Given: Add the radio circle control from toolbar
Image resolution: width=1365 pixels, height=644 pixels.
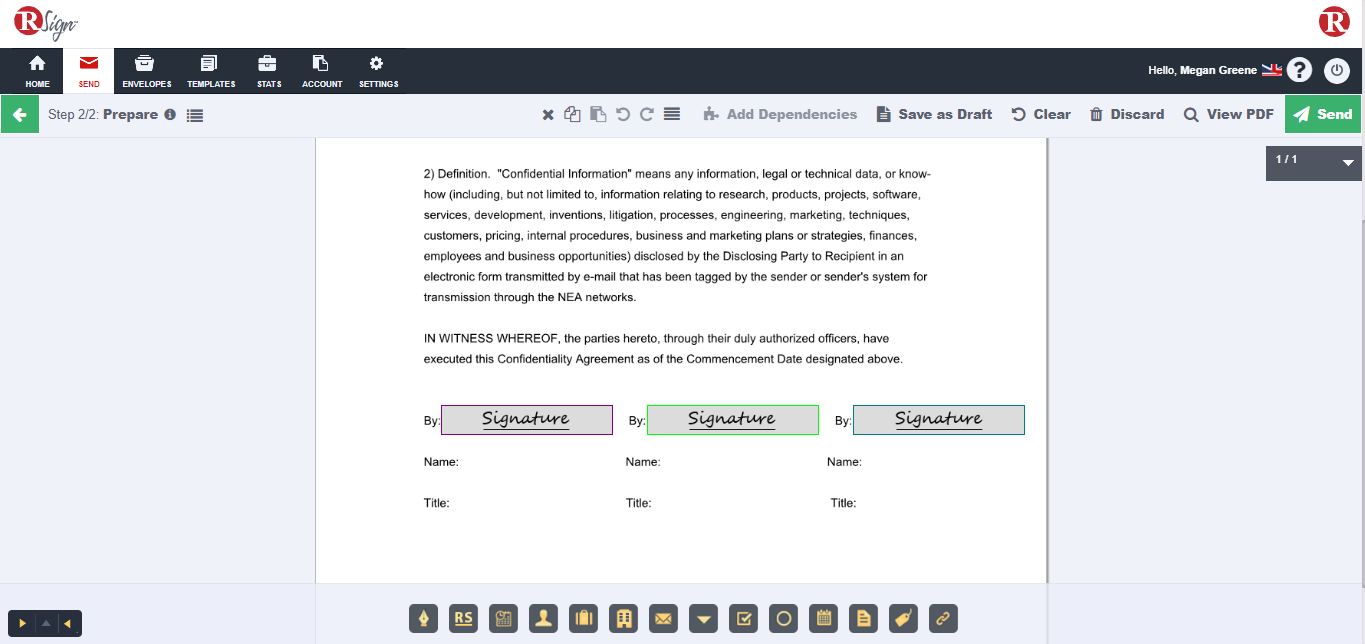Looking at the screenshot, I should pyautogui.click(x=784, y=619).
